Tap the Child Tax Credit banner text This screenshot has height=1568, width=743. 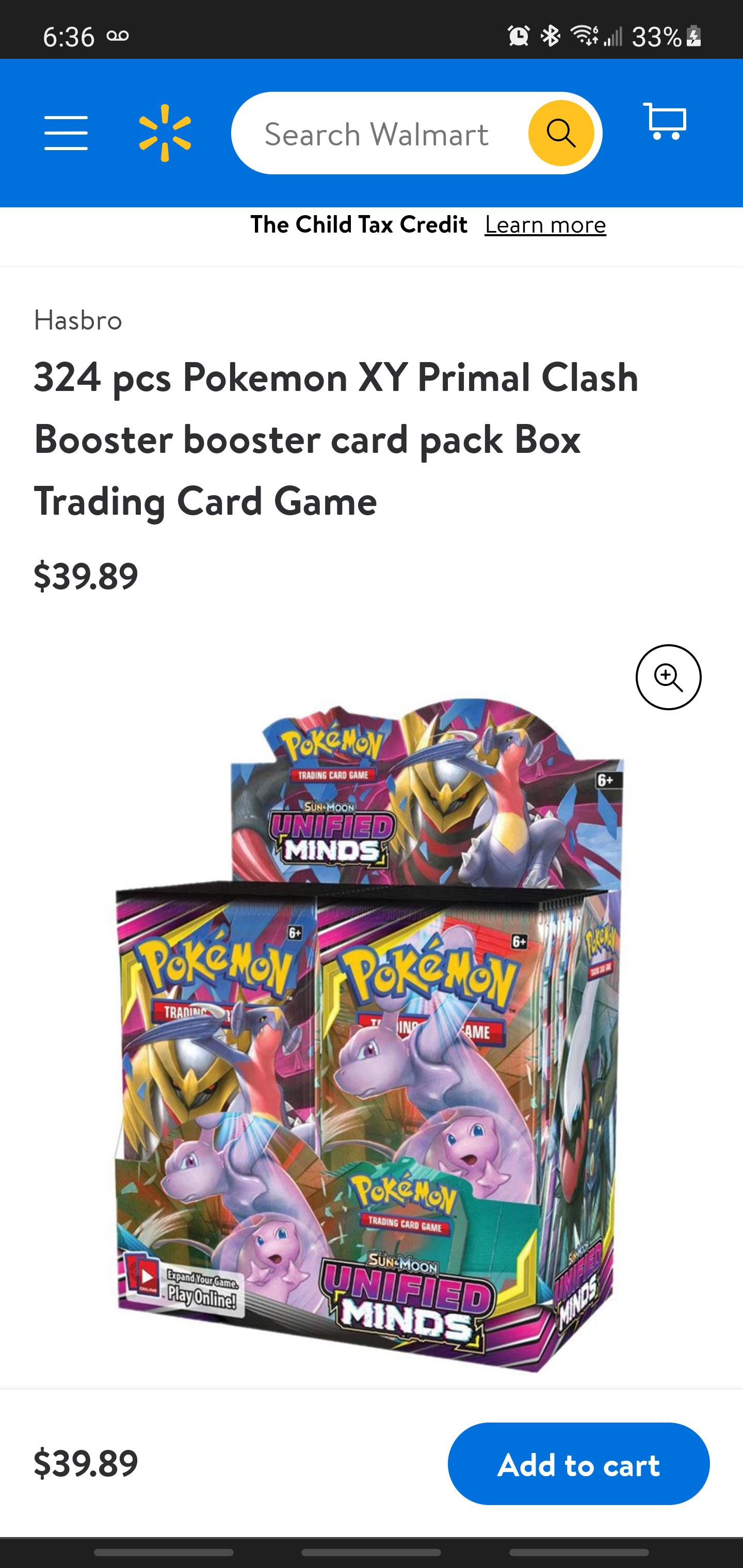[359, 224]
